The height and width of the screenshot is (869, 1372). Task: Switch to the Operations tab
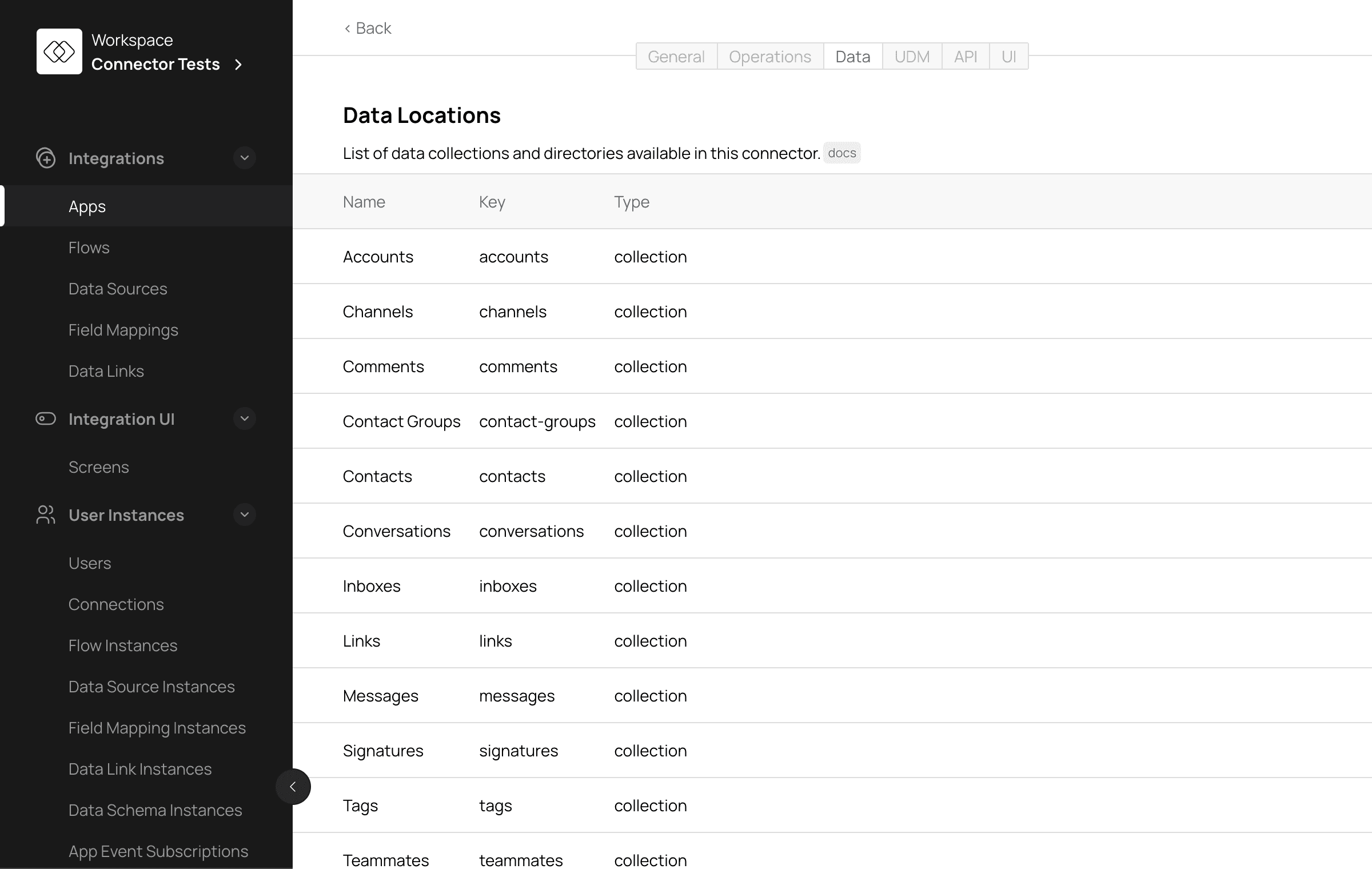pyautogui.click(x=769, y=57)
